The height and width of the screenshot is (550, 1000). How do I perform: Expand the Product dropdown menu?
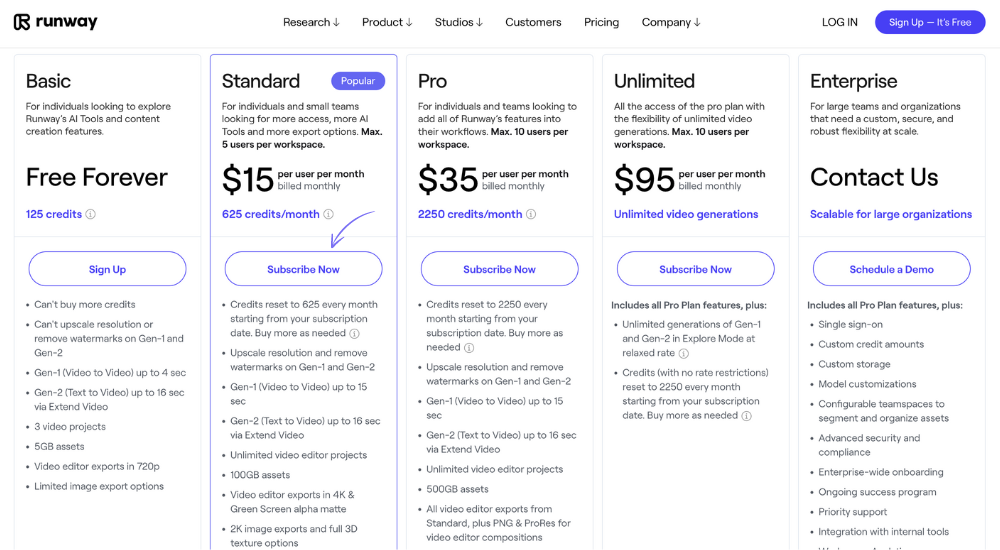click(x=387, y=22)
